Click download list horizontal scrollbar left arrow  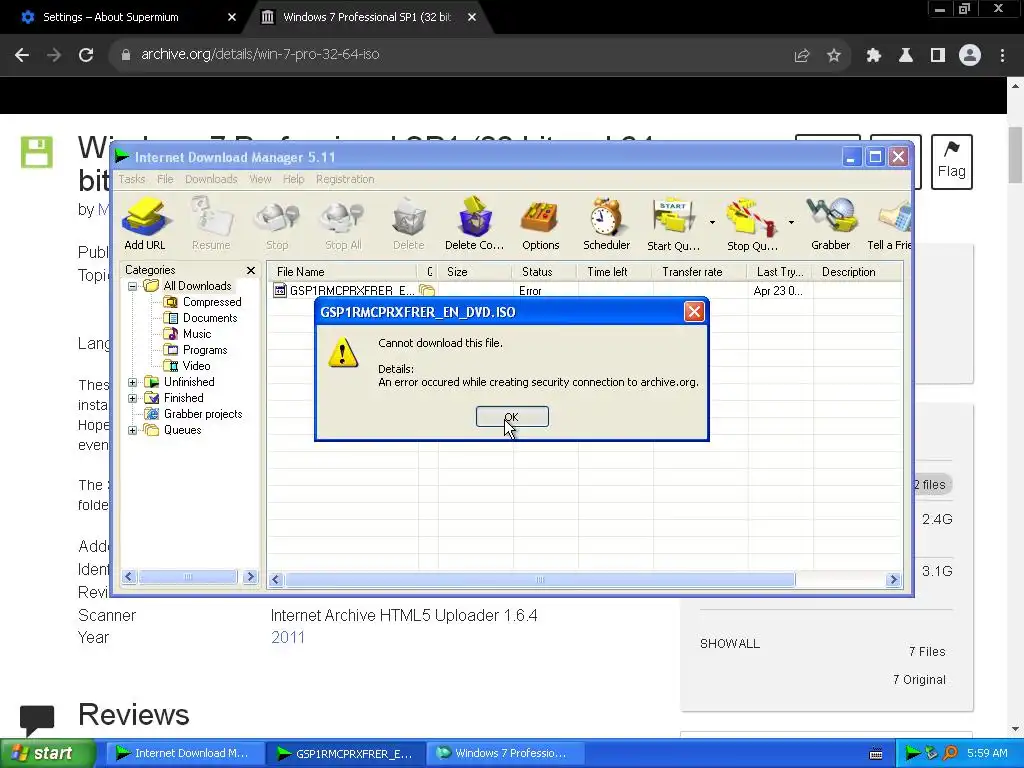(276, 579)
